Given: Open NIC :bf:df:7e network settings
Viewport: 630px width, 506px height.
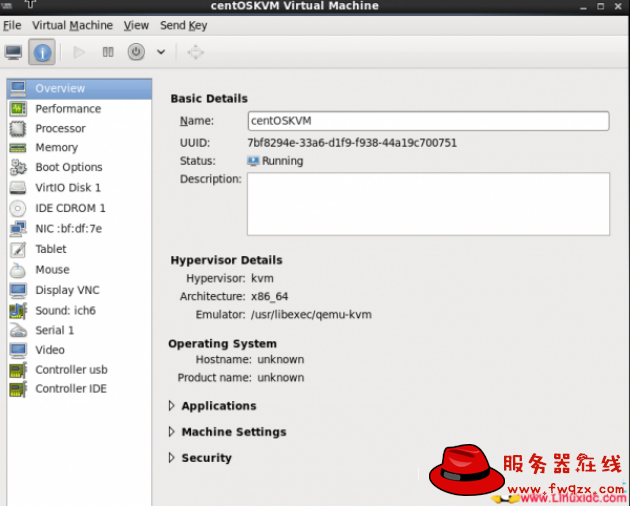Looking at the screenshot, I should 79,229.
